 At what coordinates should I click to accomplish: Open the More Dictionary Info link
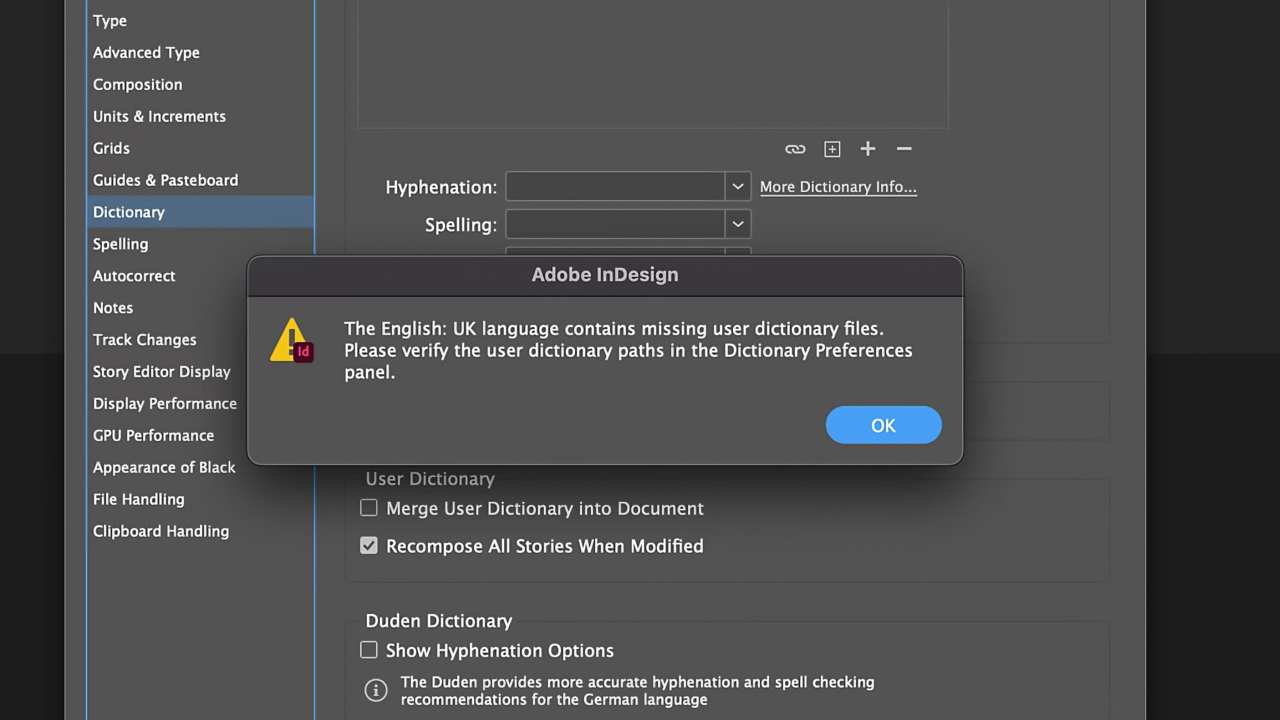click(838, 187)
